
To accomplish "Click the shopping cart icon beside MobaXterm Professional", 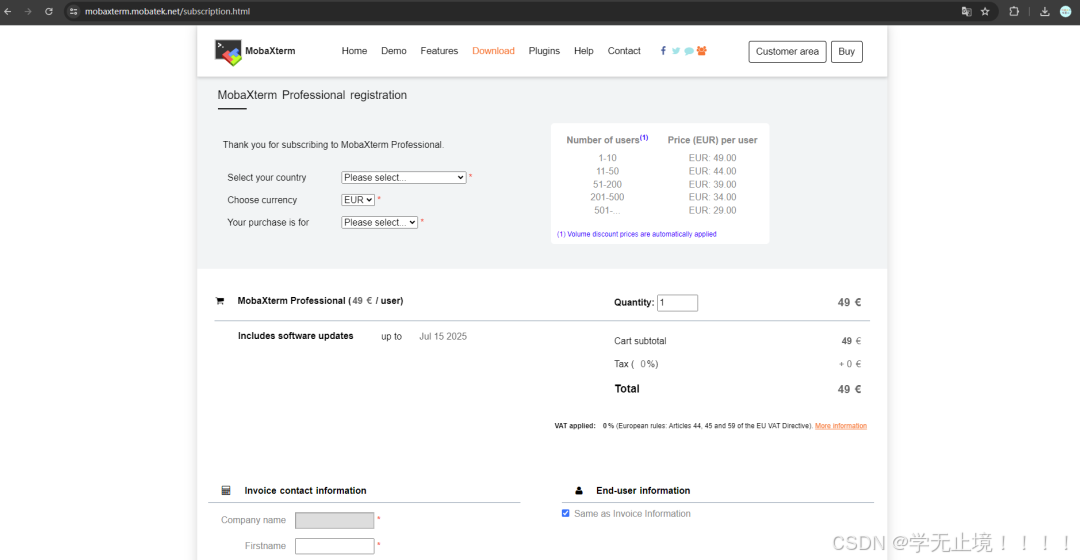I will [220, 301].
